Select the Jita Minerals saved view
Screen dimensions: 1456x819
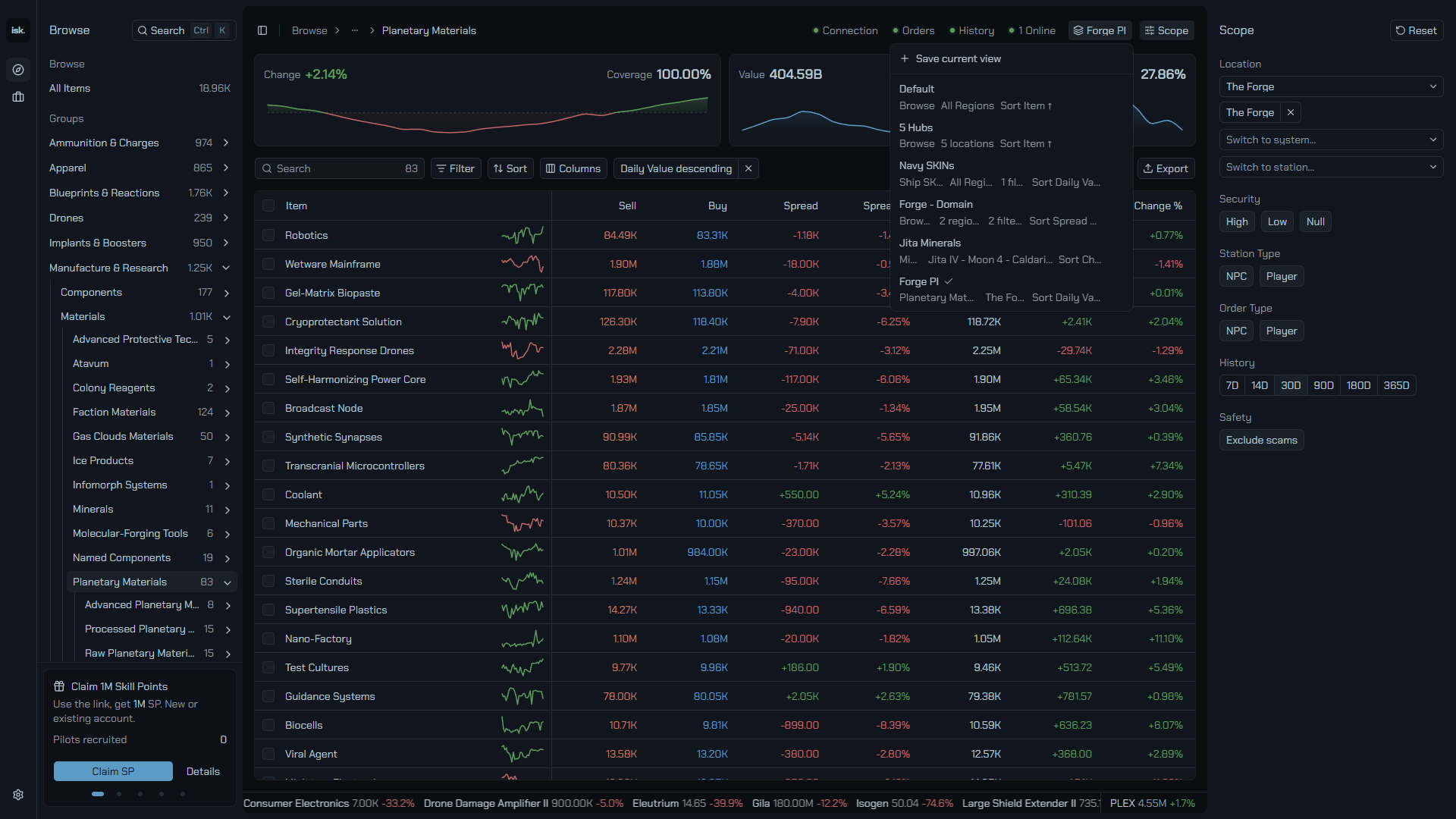[1011, 251]
